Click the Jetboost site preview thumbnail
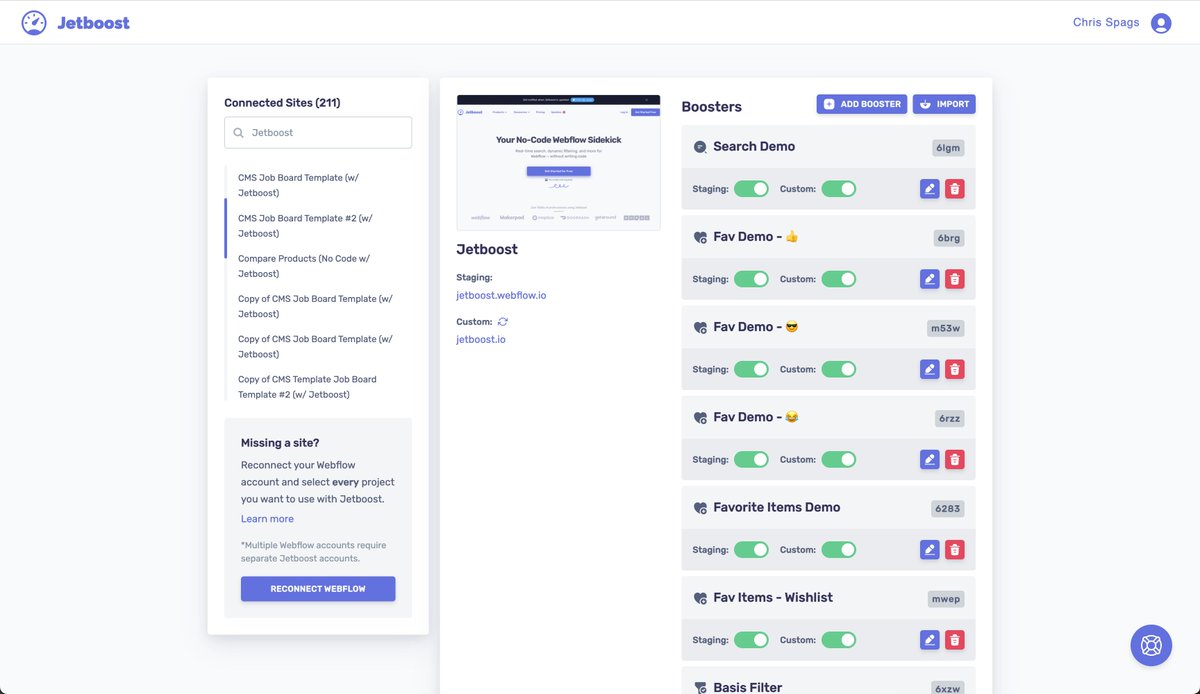Viewport: 1200px width, 694px height. (558, 163)
